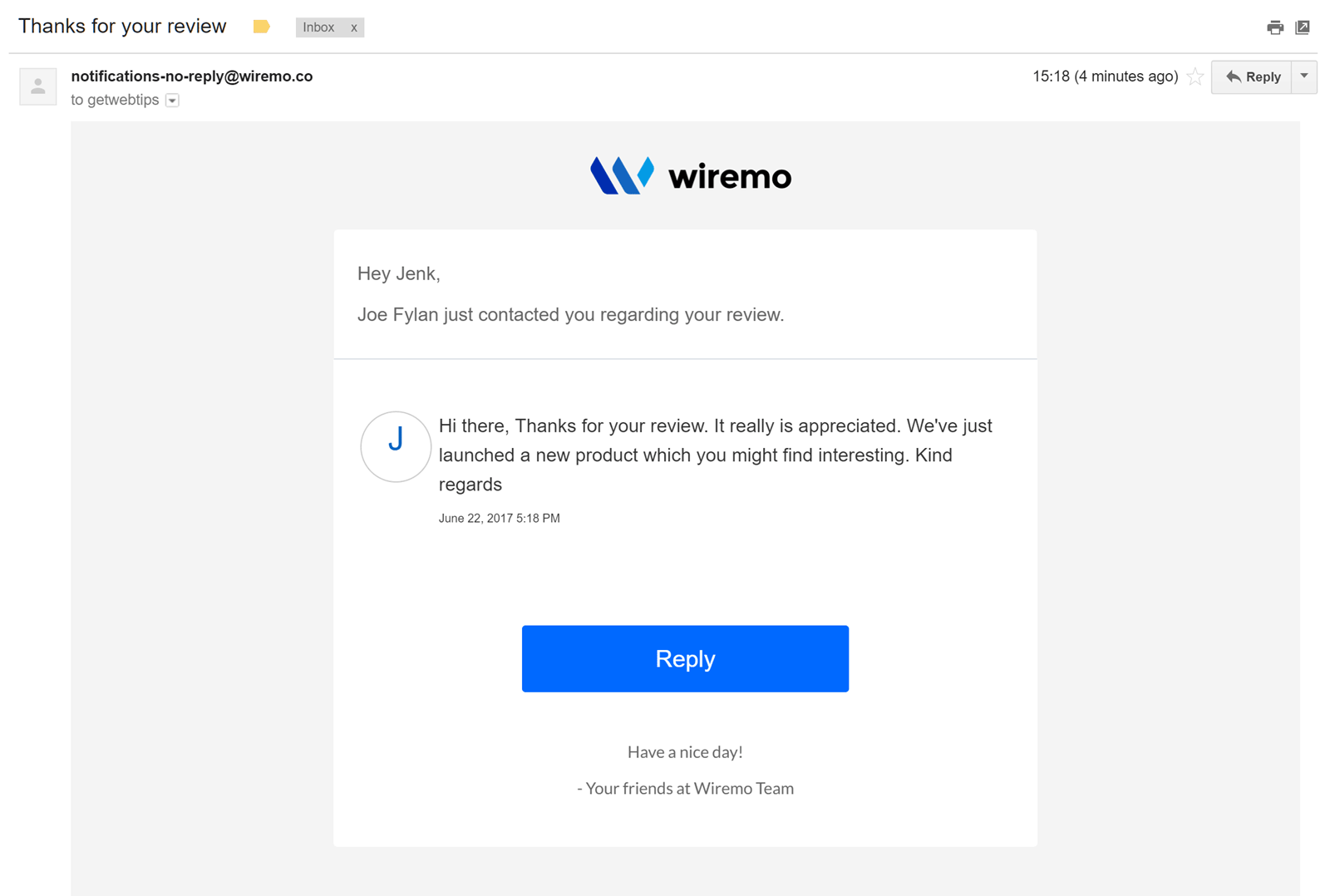Open email in a new window
This screenshot has width=1330, height=896.
click(1303, 27)
